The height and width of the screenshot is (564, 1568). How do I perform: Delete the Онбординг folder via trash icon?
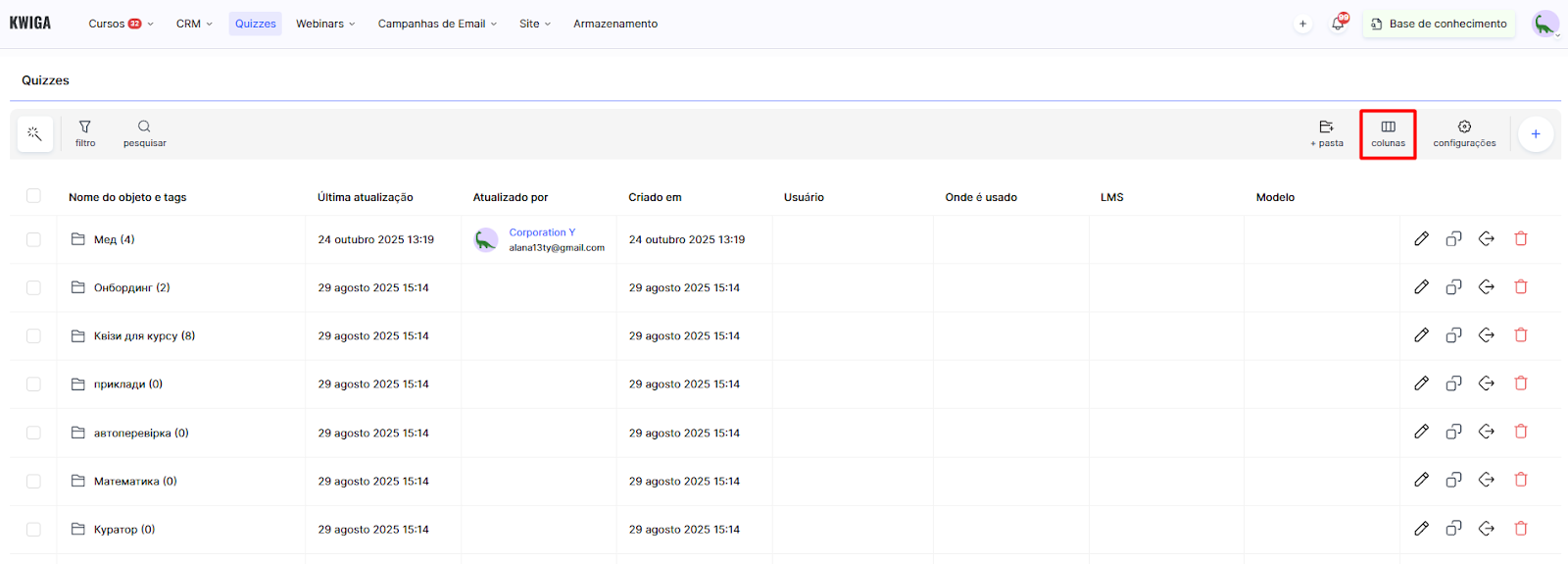pyautogui.click(x=1521, y=286)
